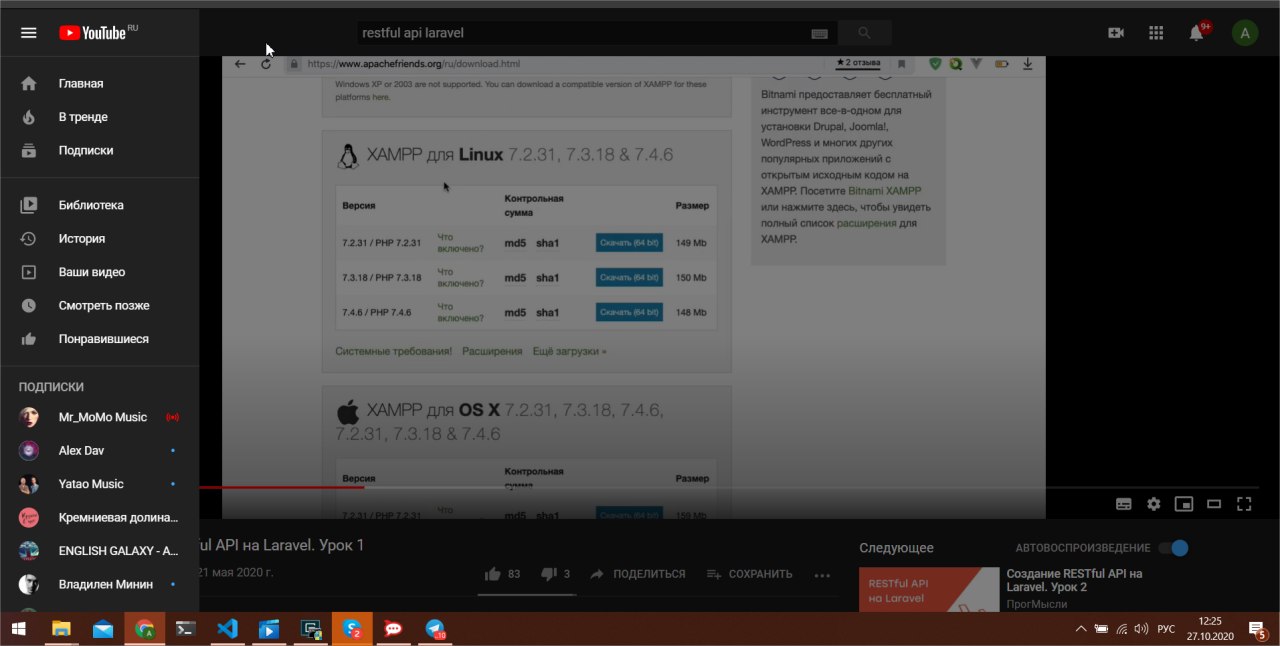The height and width of the screenshot is (646, 1280).
Task: Toggle subtitles in the video player
Action: pyautogui.click(x=1124, y=504)
